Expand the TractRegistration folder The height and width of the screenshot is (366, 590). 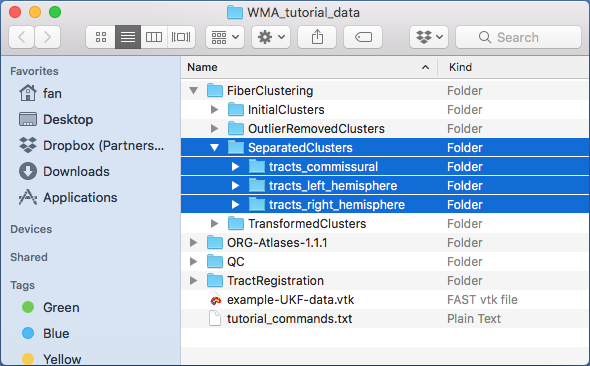click(x=194, y=281)
